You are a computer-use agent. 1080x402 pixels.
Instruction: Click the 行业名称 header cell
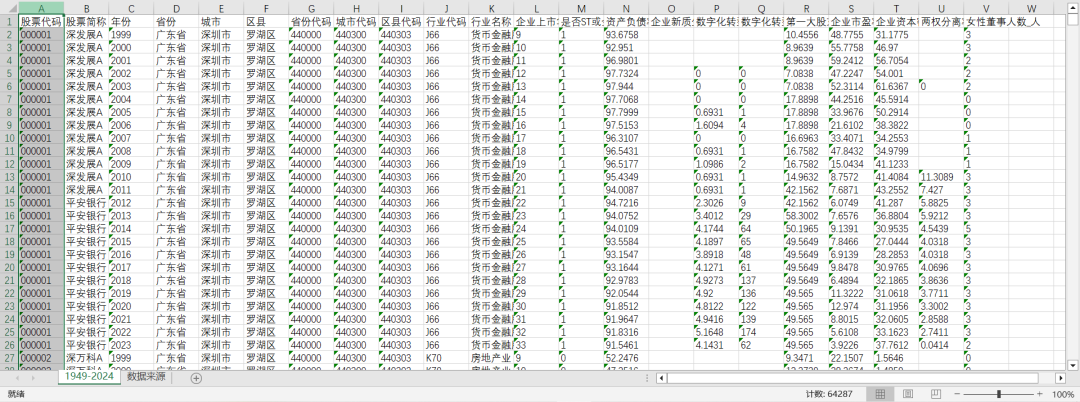pos(490,22)
